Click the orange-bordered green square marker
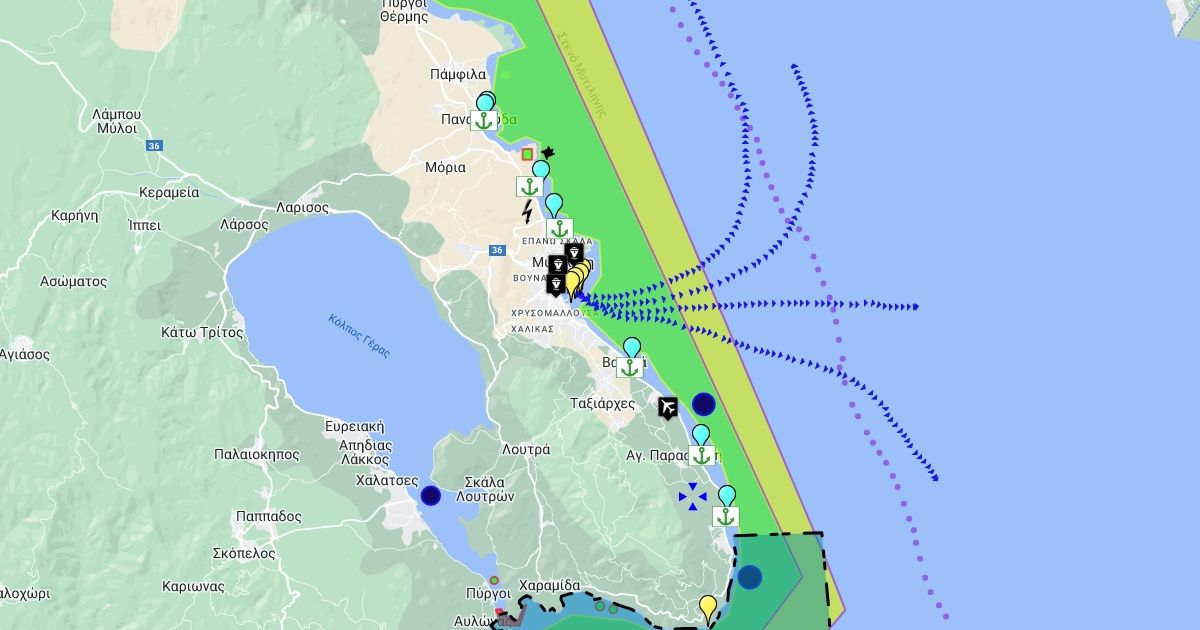The image size is (1200, 630). (527, 155)
